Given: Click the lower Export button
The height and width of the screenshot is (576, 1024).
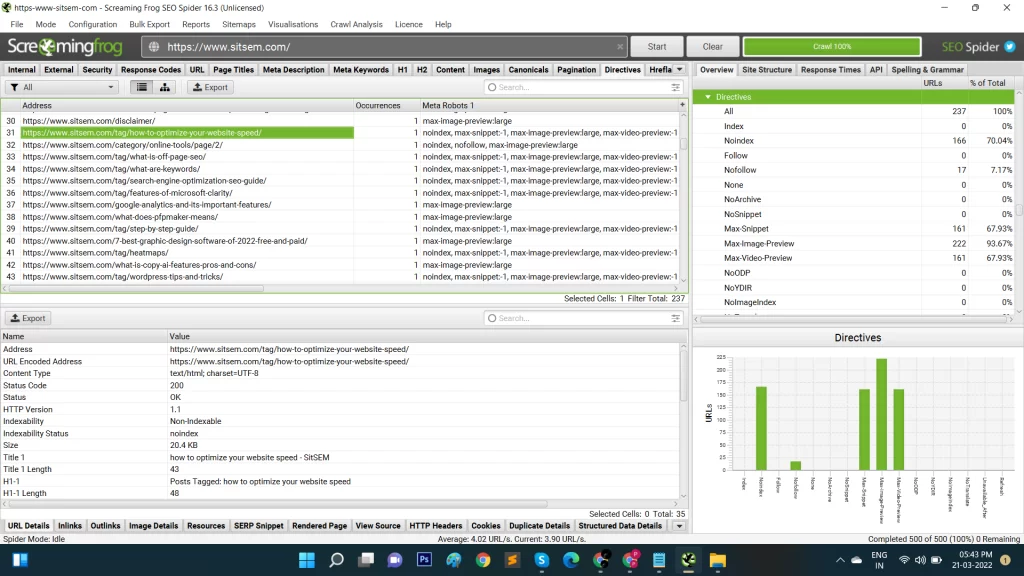Looking at the screenshot, I should point(28,318).
